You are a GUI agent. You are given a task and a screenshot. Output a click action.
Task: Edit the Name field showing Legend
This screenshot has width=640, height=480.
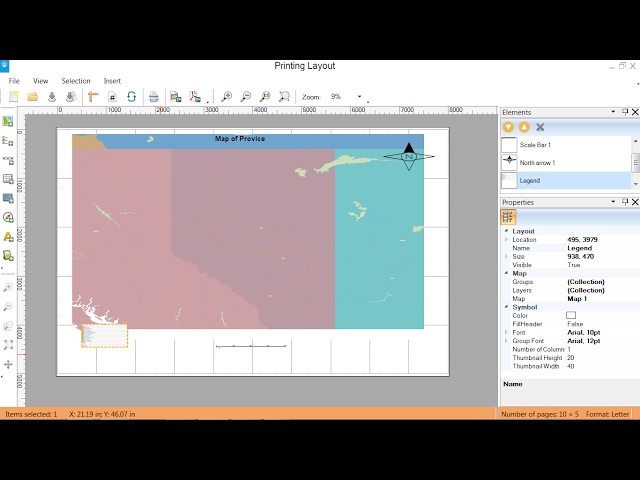point(580,248)
